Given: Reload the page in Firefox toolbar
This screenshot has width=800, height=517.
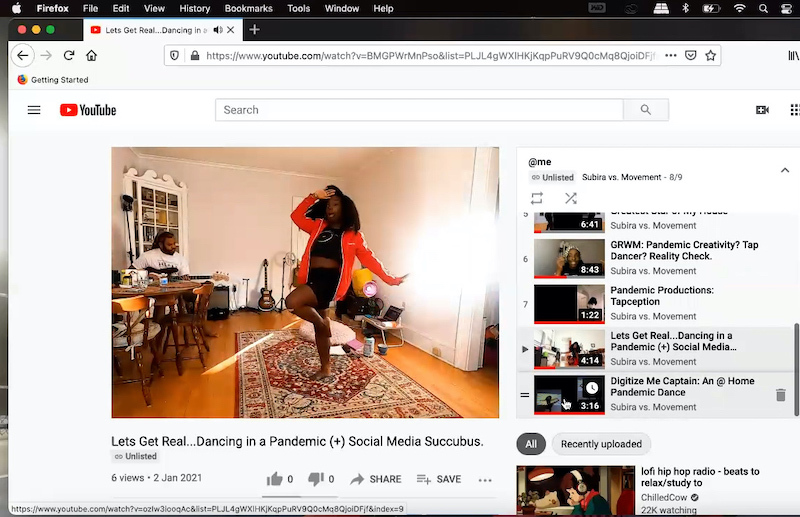Looking at the screenshot, I should click(69, 56).
